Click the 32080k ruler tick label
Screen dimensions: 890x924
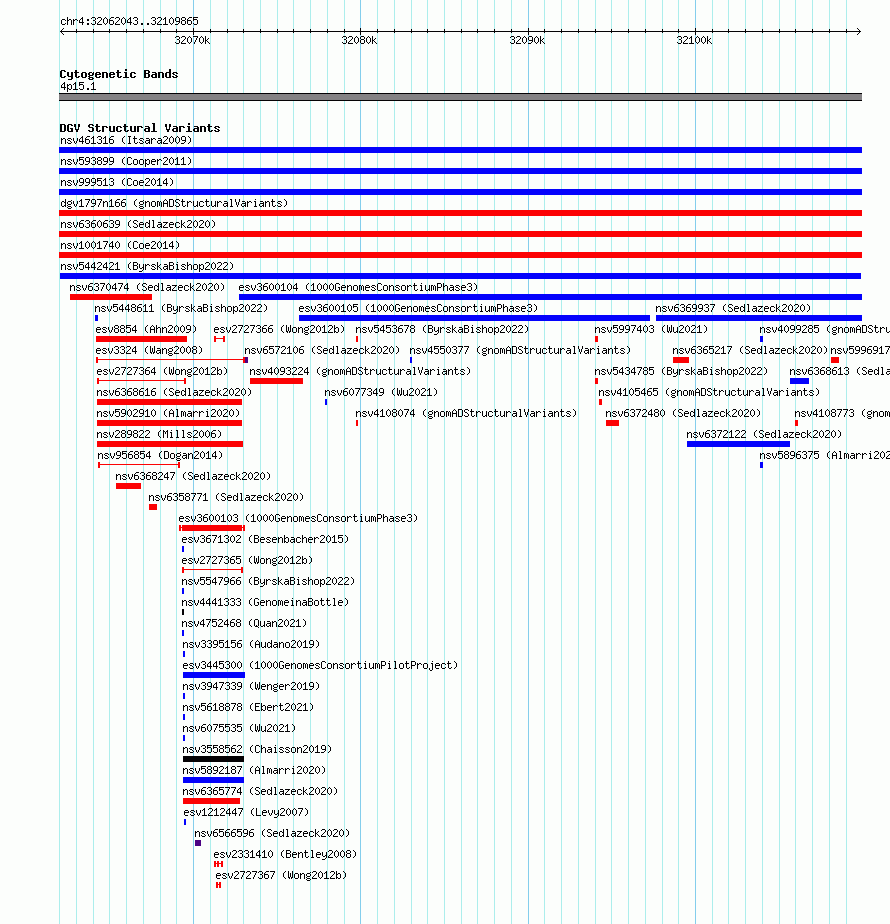tap(359, 41)
